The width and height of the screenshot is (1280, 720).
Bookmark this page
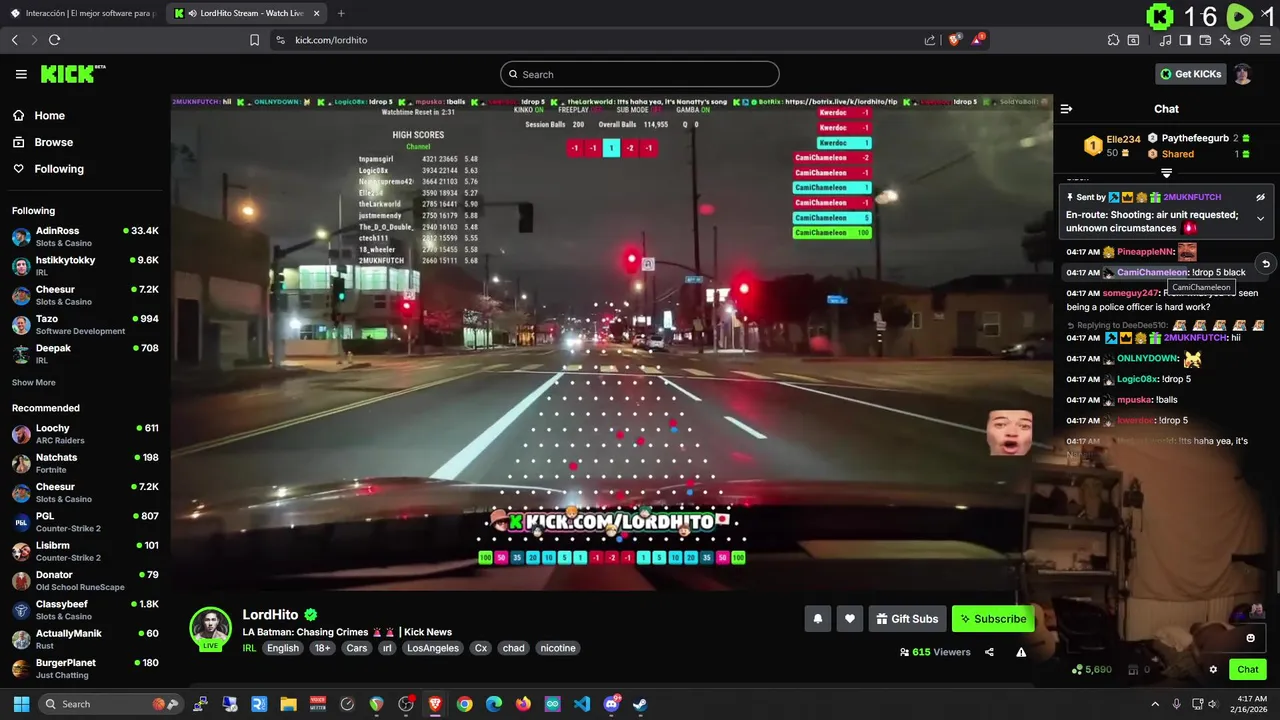click(254, 40)
